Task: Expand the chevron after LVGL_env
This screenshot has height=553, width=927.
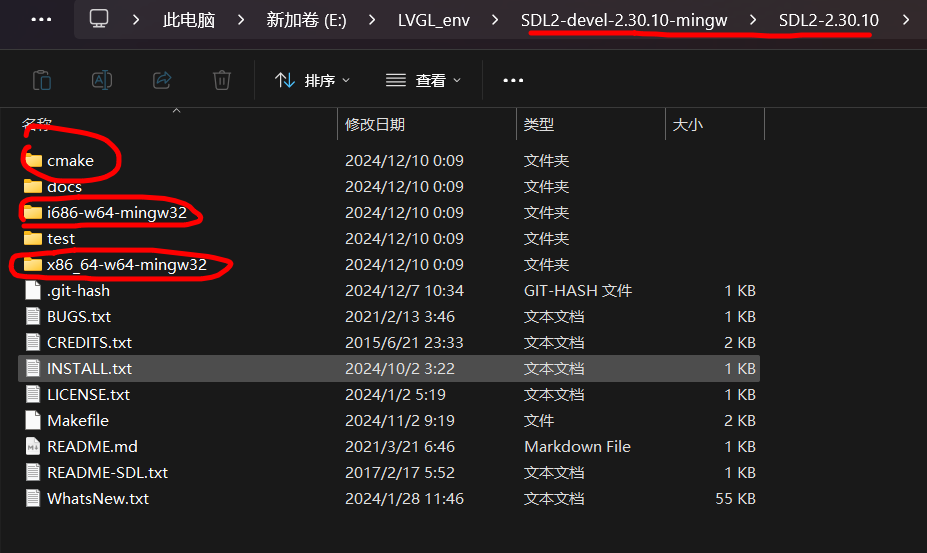Action: pos(495,20)
